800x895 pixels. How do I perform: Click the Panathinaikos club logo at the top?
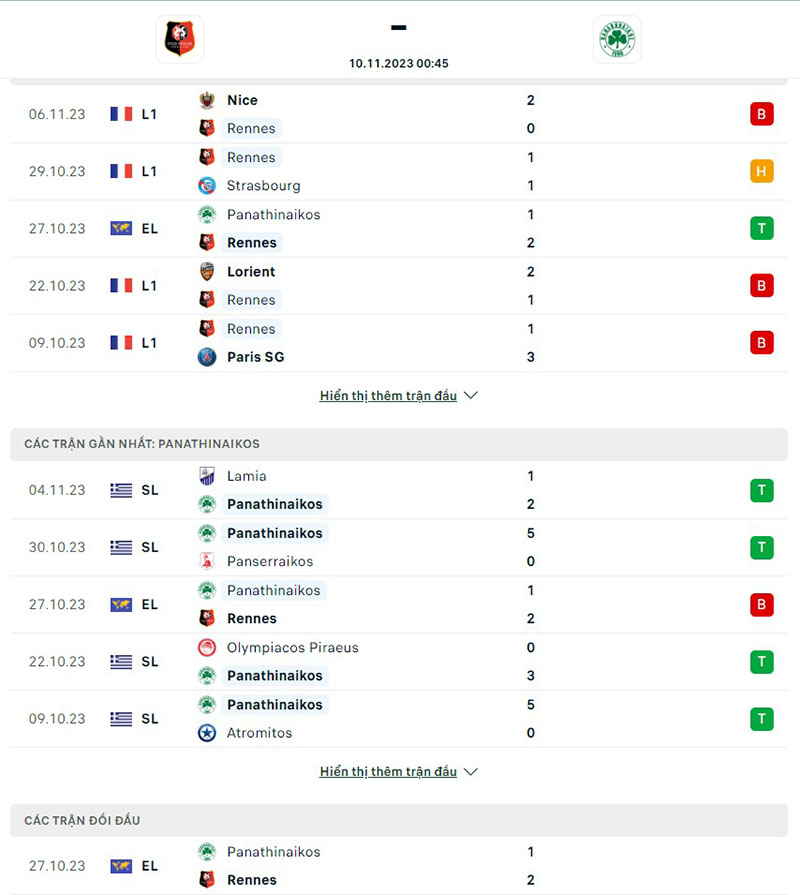[617, 40]
